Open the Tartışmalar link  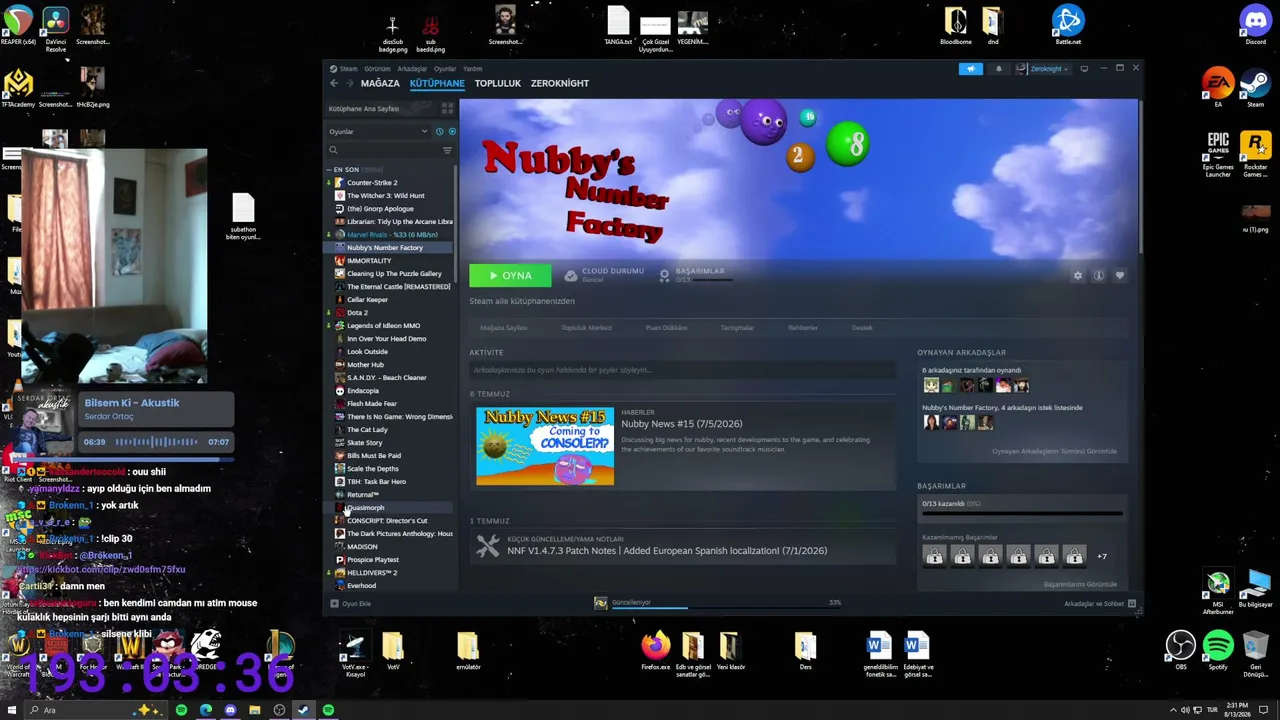click(x=738, y=328)
